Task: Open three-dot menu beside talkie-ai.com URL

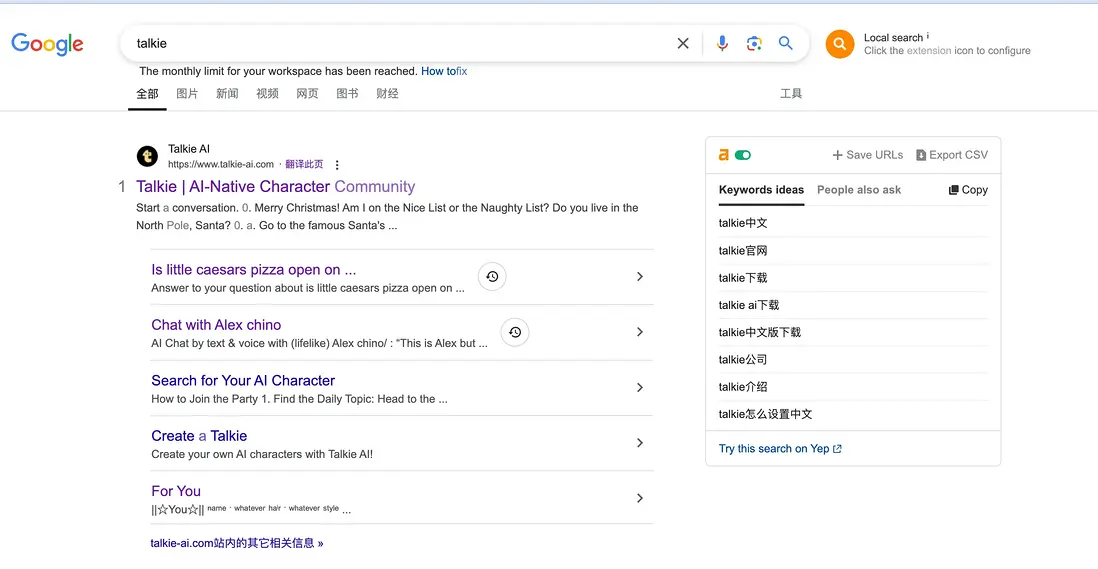Action: [x=337, y=165]
